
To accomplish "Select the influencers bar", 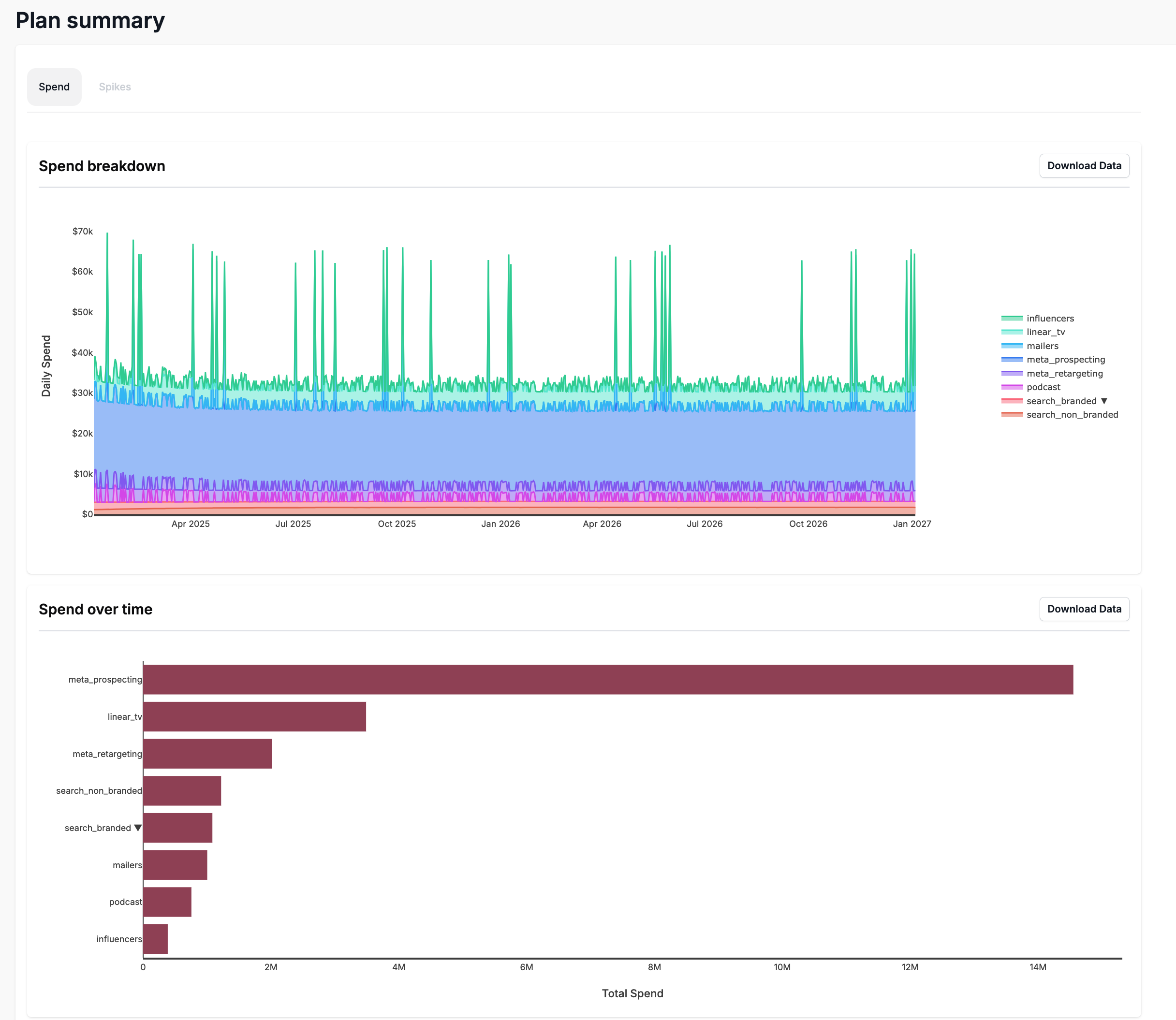I will pos(155,939).
